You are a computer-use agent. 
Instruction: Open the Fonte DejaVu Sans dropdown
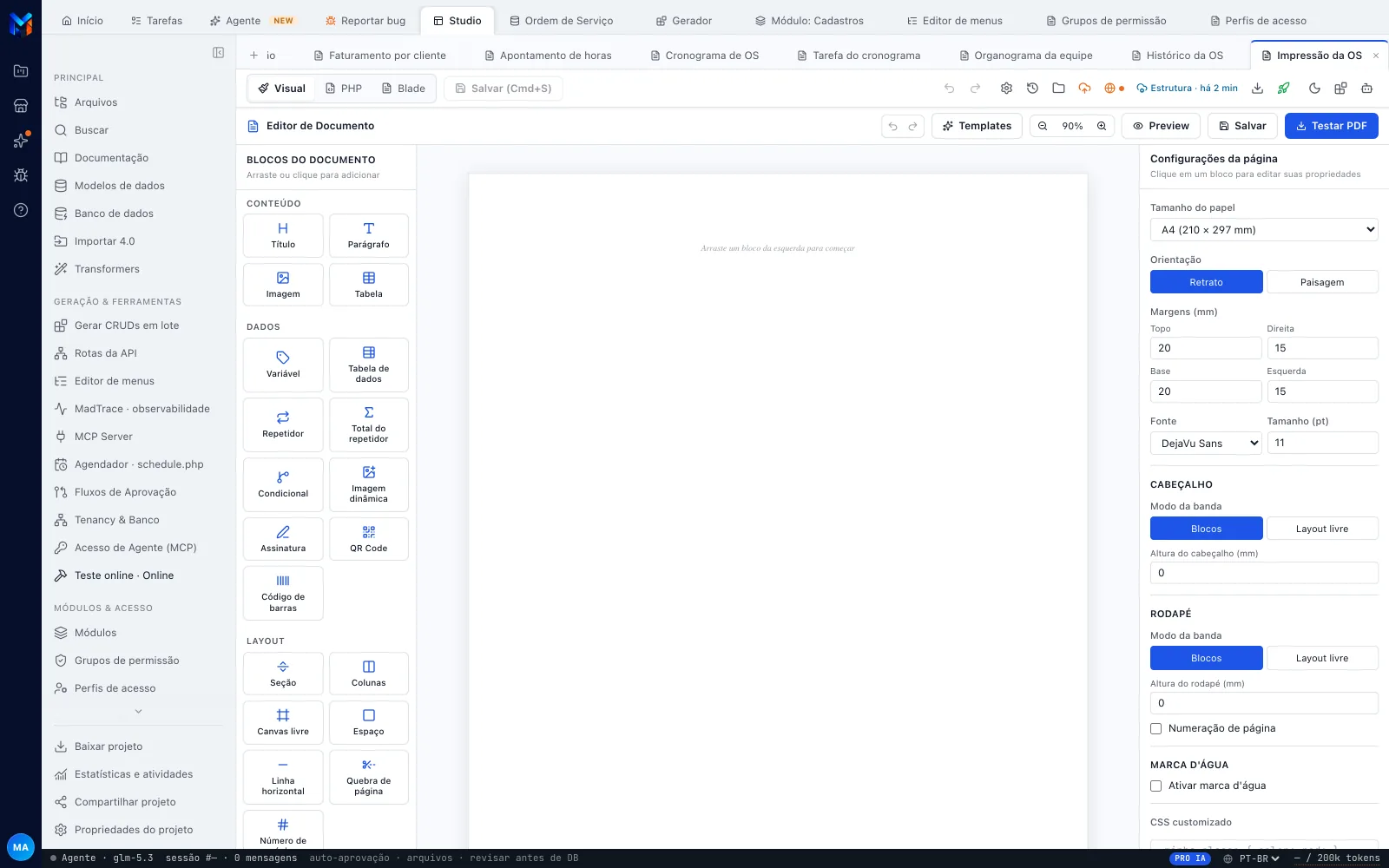tap(1206, 444)
